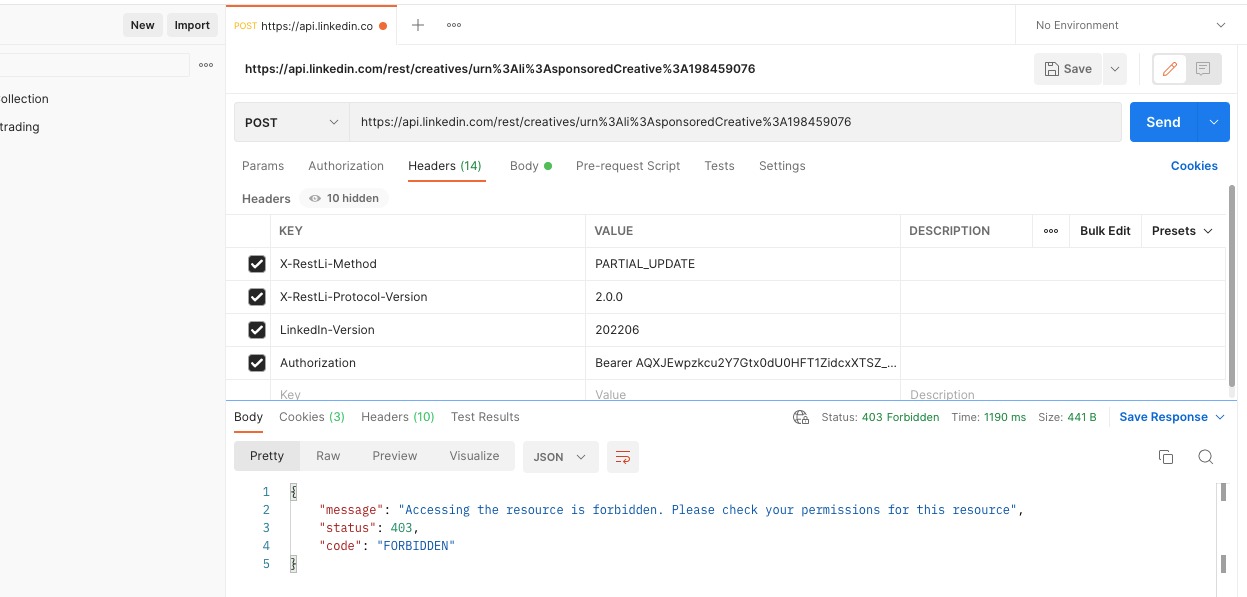Image resolution: width=1247 pixels, height=597 pixels.
Task: Reveal the 10 hidden headers
Action: 343,197
